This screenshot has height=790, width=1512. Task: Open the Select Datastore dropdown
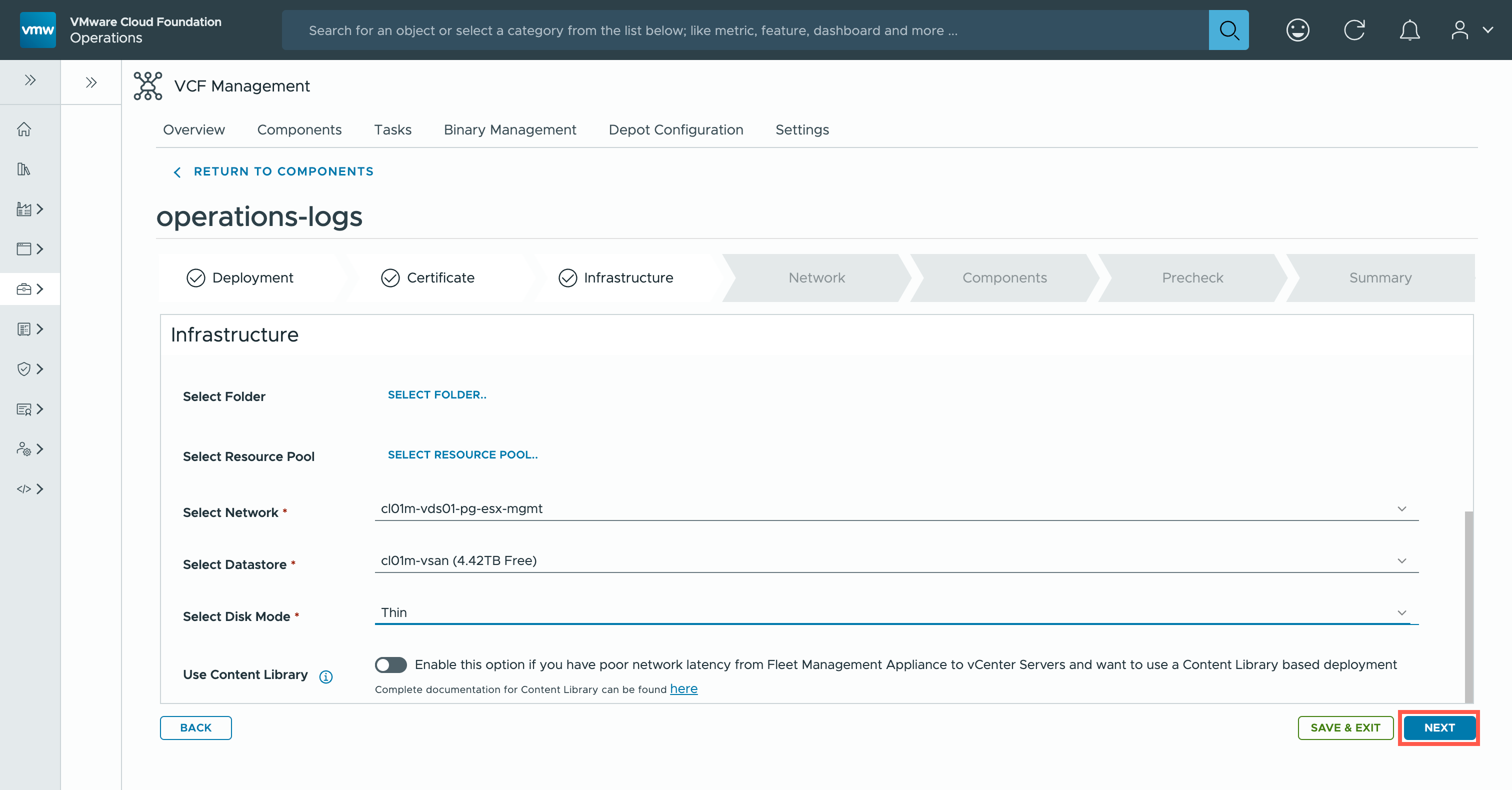pyautogui.click(x=895, y=560)
